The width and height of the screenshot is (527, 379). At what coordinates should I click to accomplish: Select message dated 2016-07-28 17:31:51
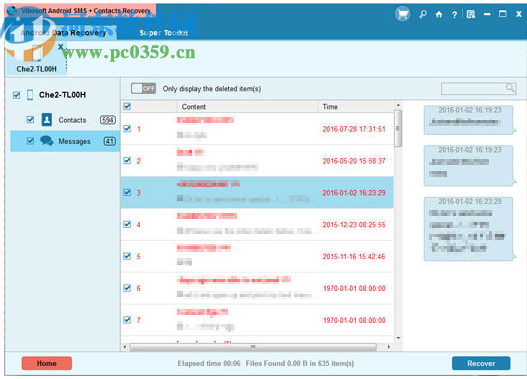tap(257, 129)
